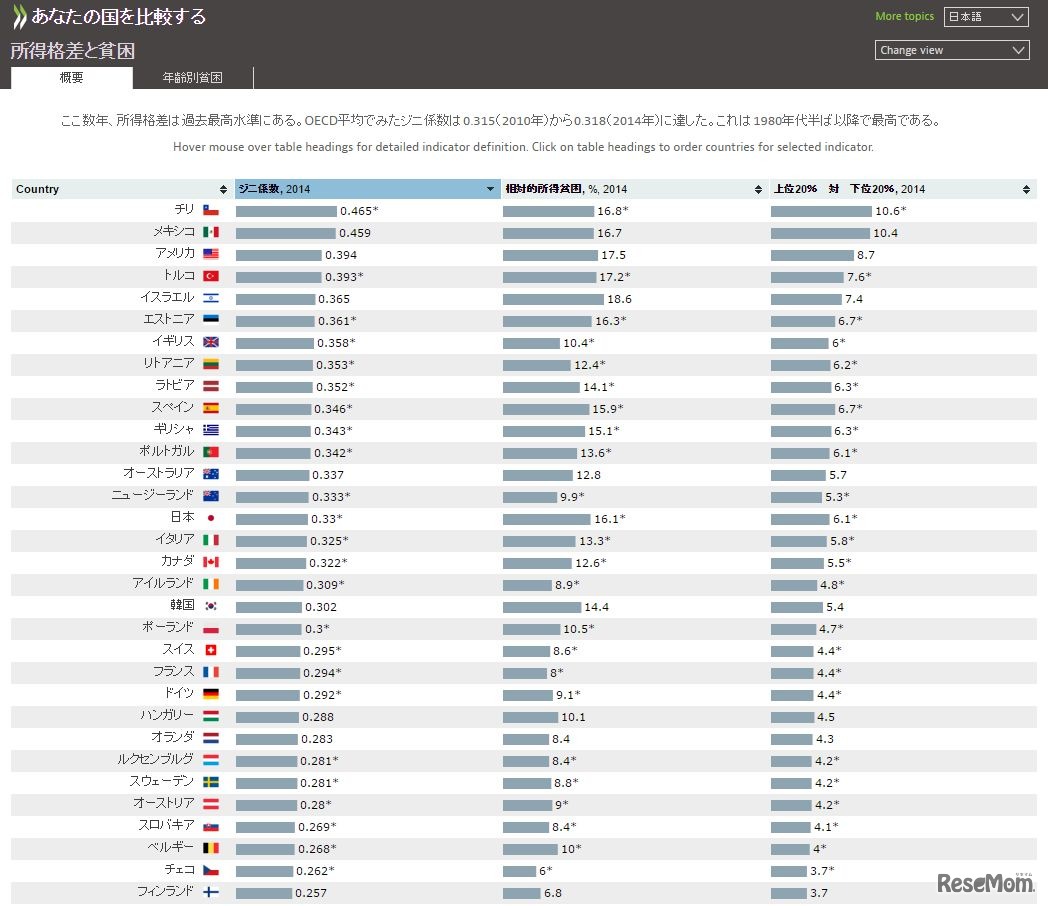Click the Poland flag icon
The height and width of the screenshot is (906, 1048).
point(211,628)
